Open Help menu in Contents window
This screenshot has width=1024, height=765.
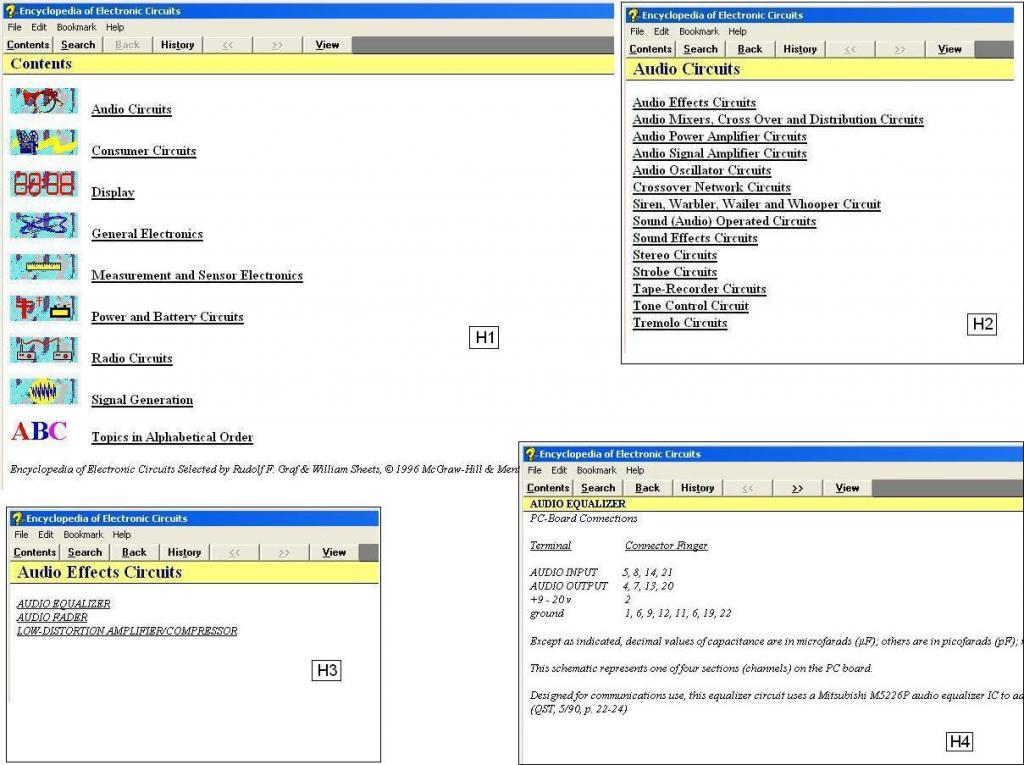click(115, 27)
